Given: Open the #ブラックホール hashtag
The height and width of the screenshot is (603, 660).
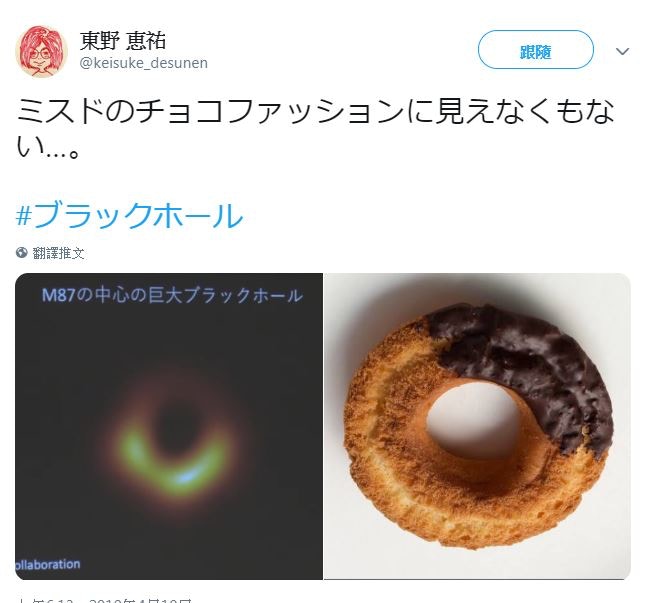Looking at the screenshot, I should [x=130, y=215].
